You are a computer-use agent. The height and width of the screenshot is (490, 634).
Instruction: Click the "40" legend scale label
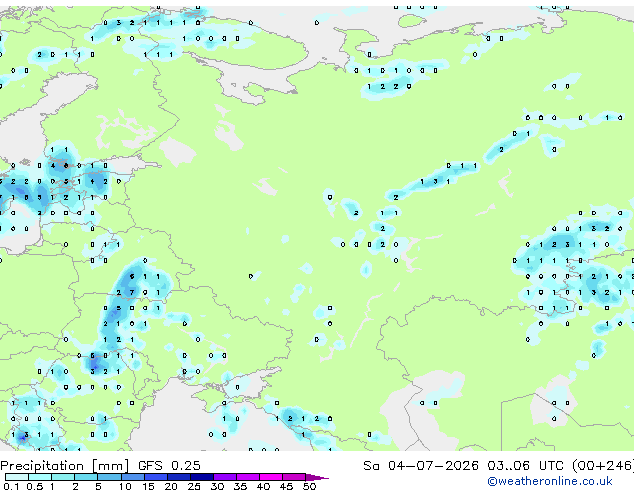263,486
